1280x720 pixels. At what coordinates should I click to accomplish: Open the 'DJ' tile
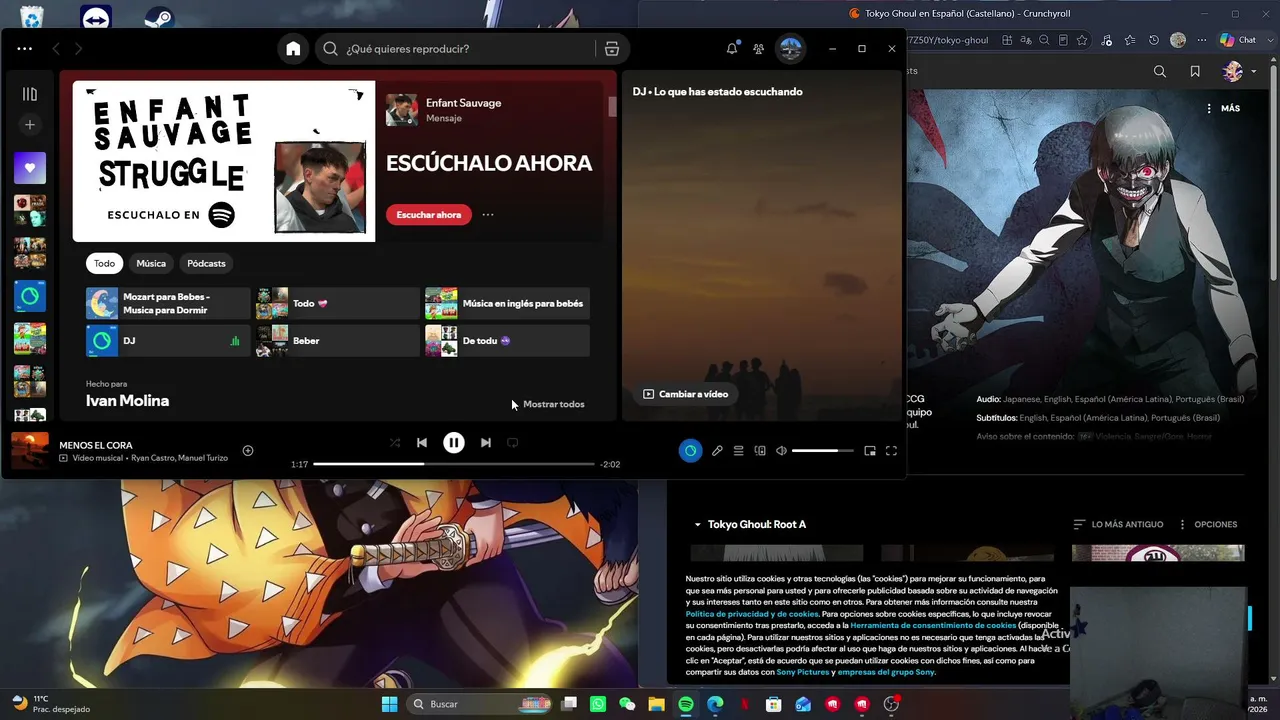pos(168,341)
